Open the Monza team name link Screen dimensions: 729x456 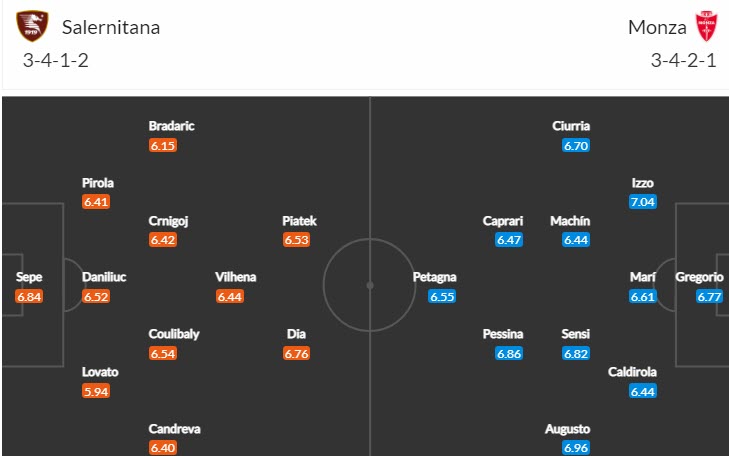click(x=657, y=27)
